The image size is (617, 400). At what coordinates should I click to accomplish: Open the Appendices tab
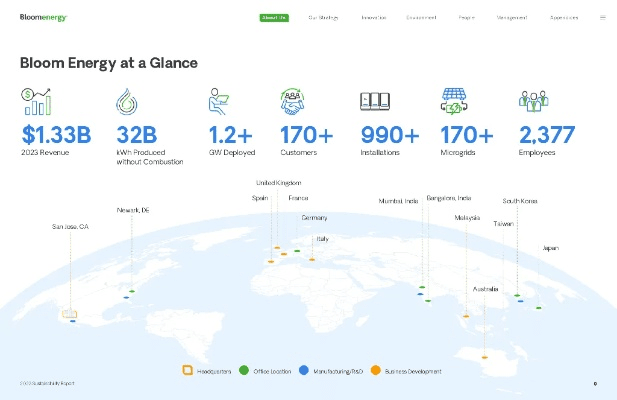tap(564, 17)
